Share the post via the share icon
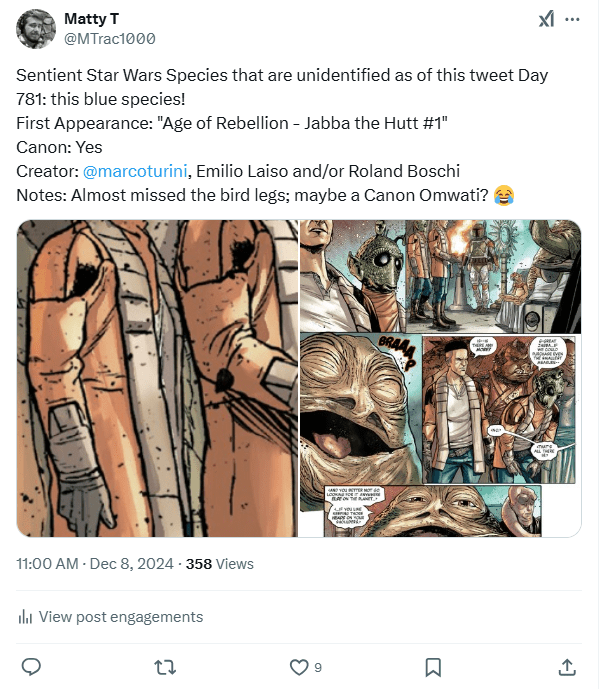Viewport: 601px width, 689px height. 566,666
